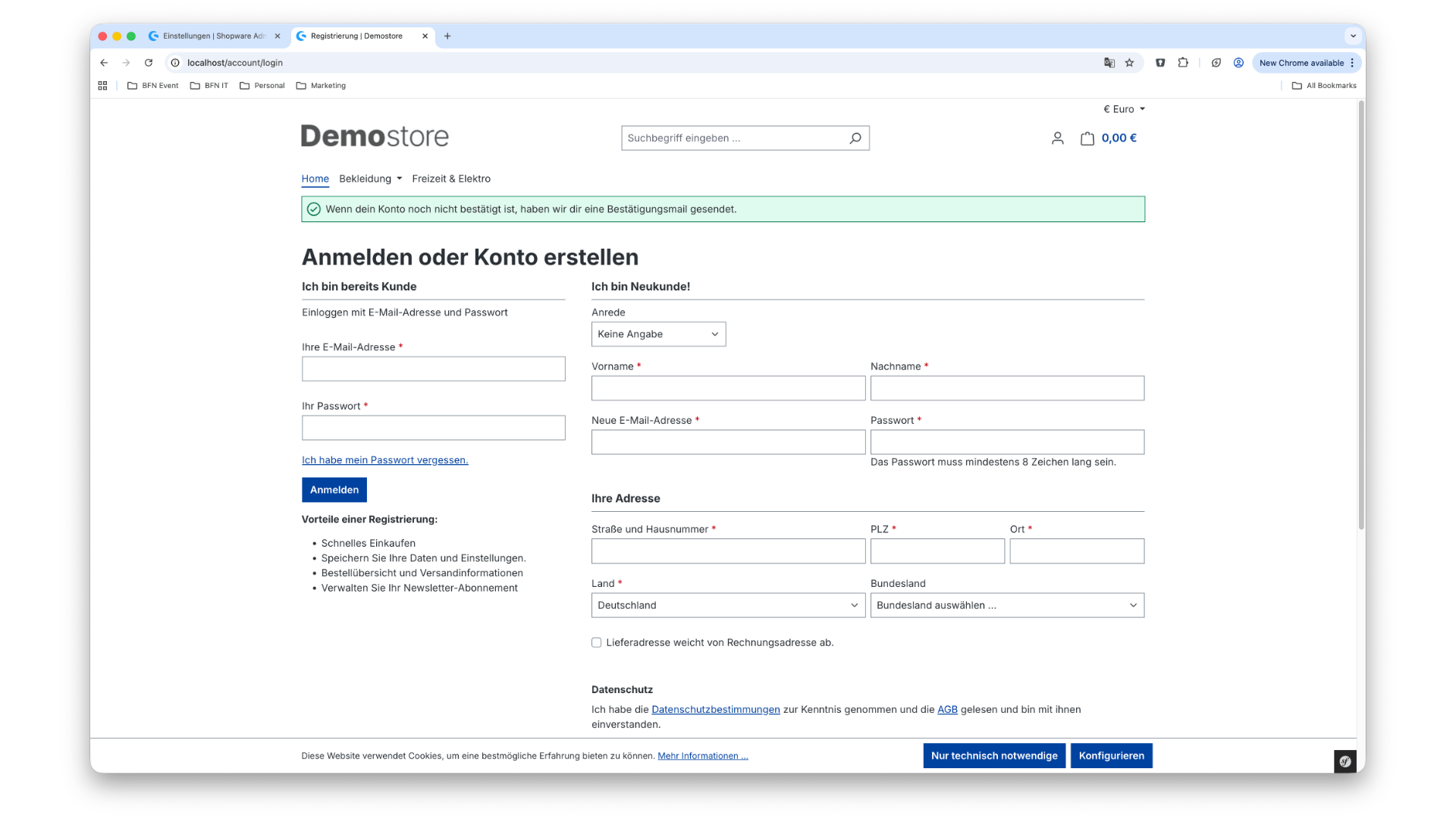1456x819 pixels.
Task: Click the Google Translate icon
Action: tap(1109, 63)
